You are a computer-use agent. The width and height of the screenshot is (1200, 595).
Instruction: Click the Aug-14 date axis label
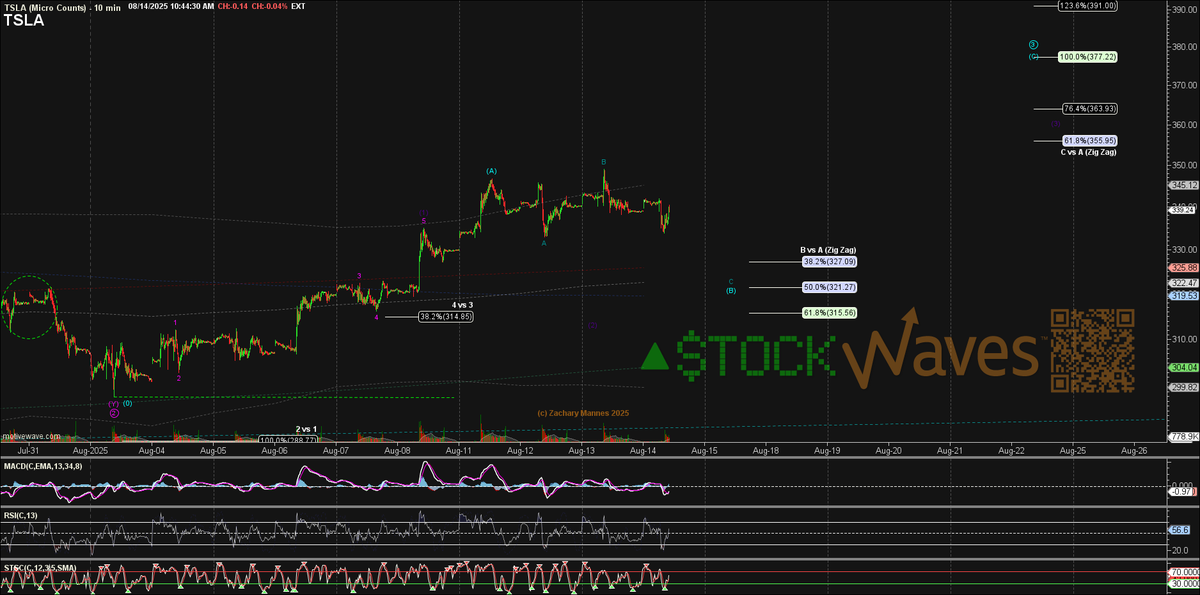(x=643, y=452)
